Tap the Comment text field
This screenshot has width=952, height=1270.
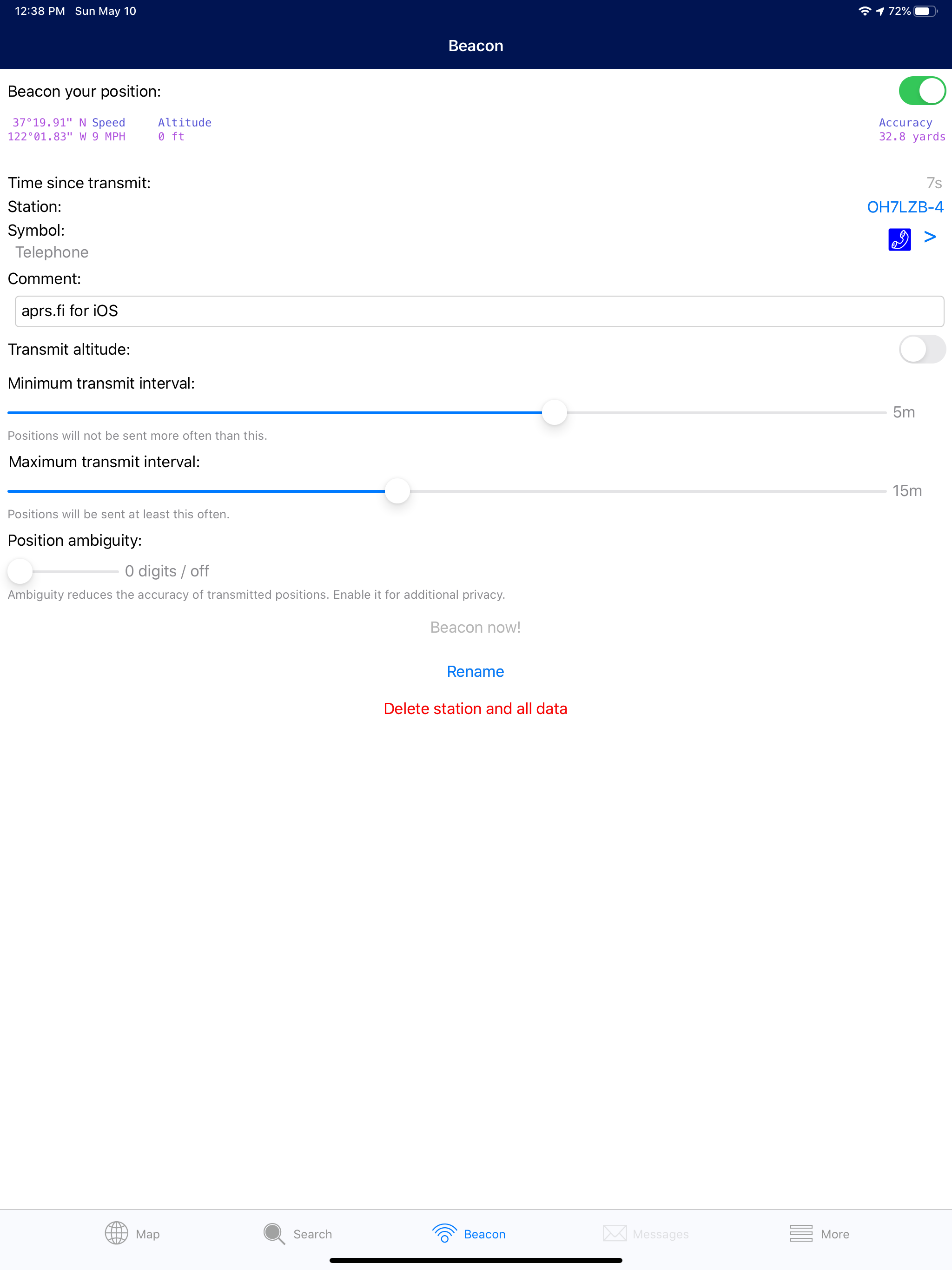point(479,311)
